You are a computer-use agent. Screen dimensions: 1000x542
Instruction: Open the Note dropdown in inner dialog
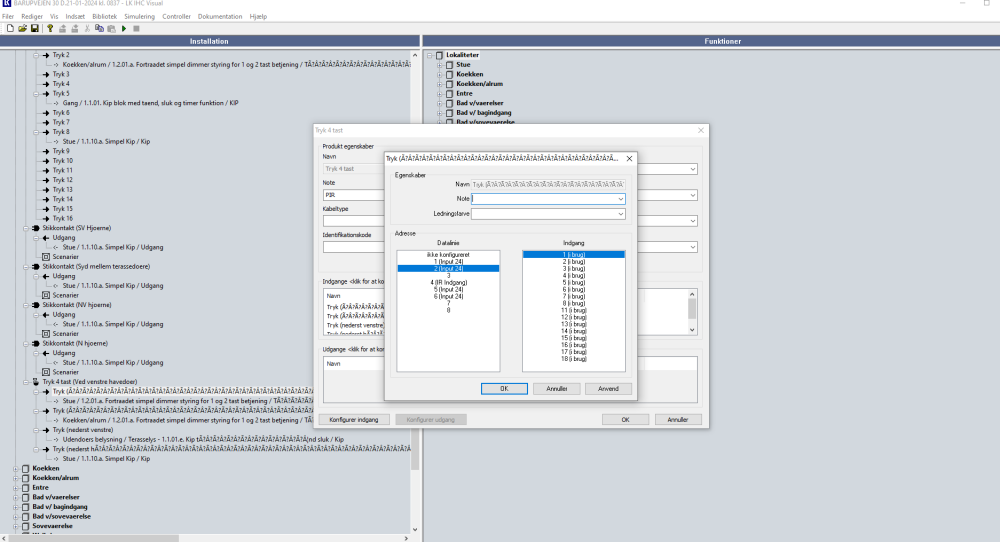pos(620,199)
